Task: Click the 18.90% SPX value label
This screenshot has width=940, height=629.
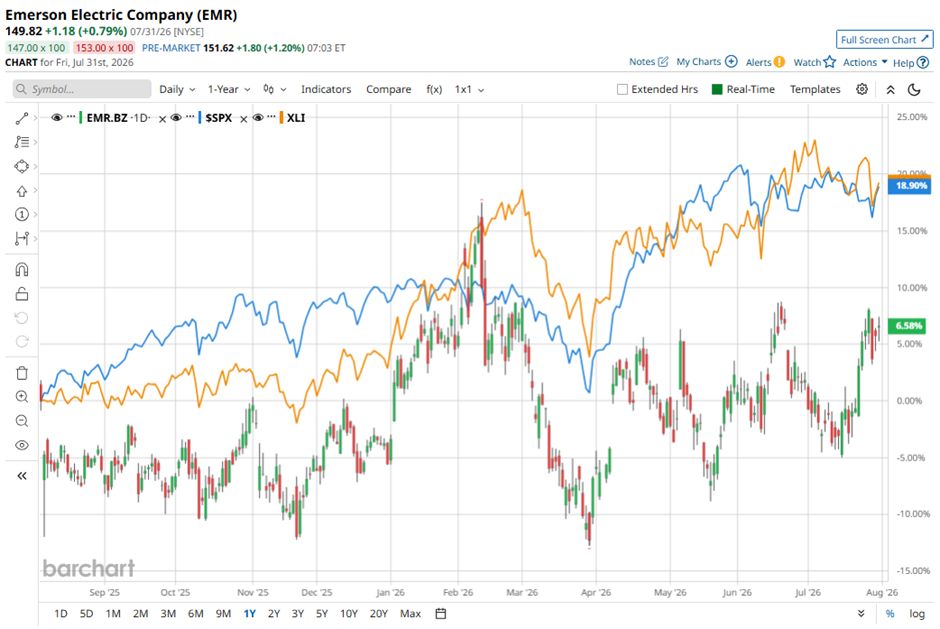Action: (x=910, y=186)
